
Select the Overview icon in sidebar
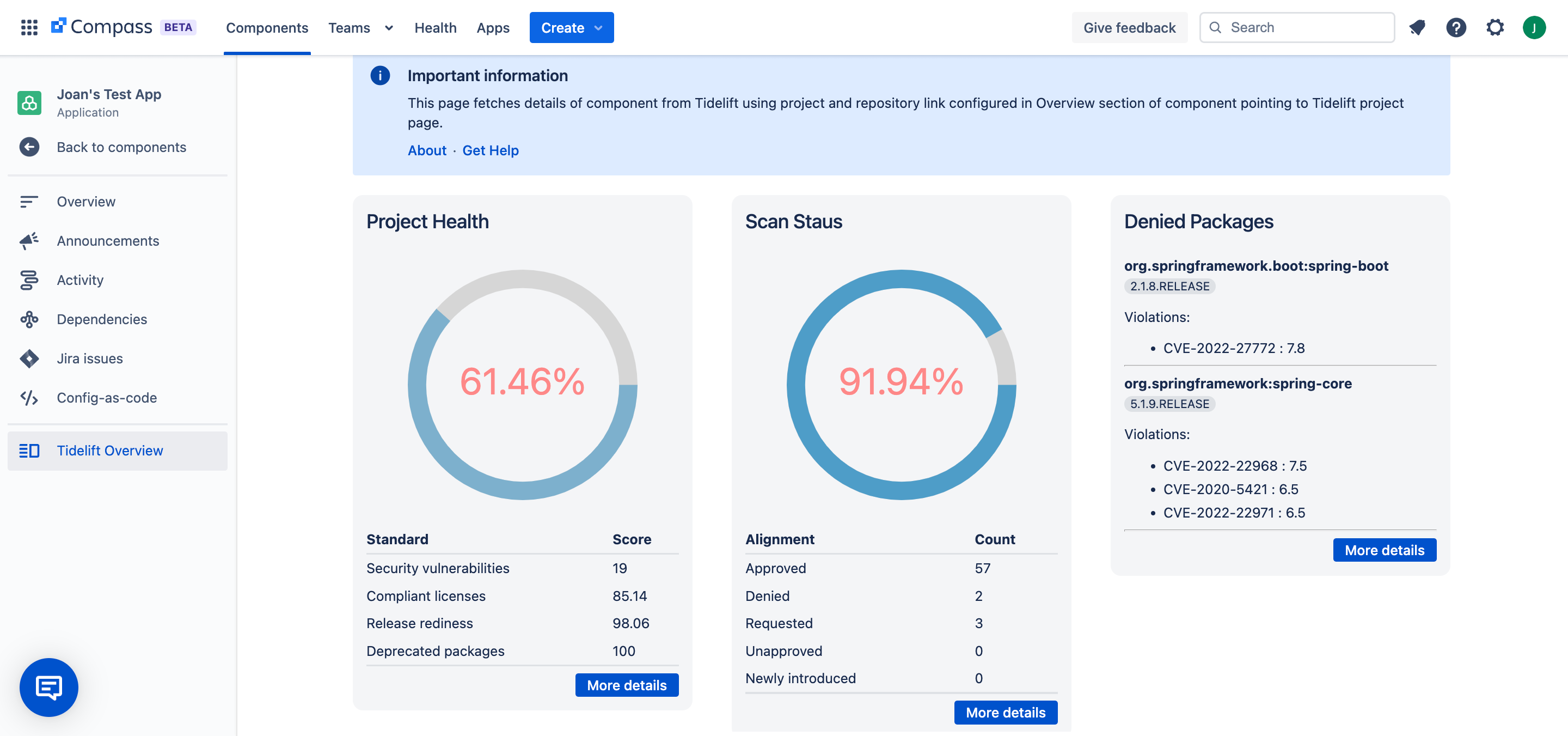click(29, 201)
